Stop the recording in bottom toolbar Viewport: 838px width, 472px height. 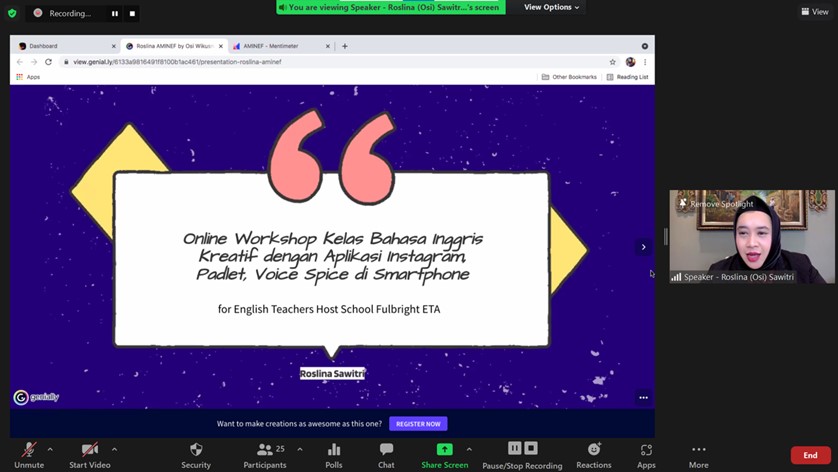pyautogui.click(x=531, y=448)
